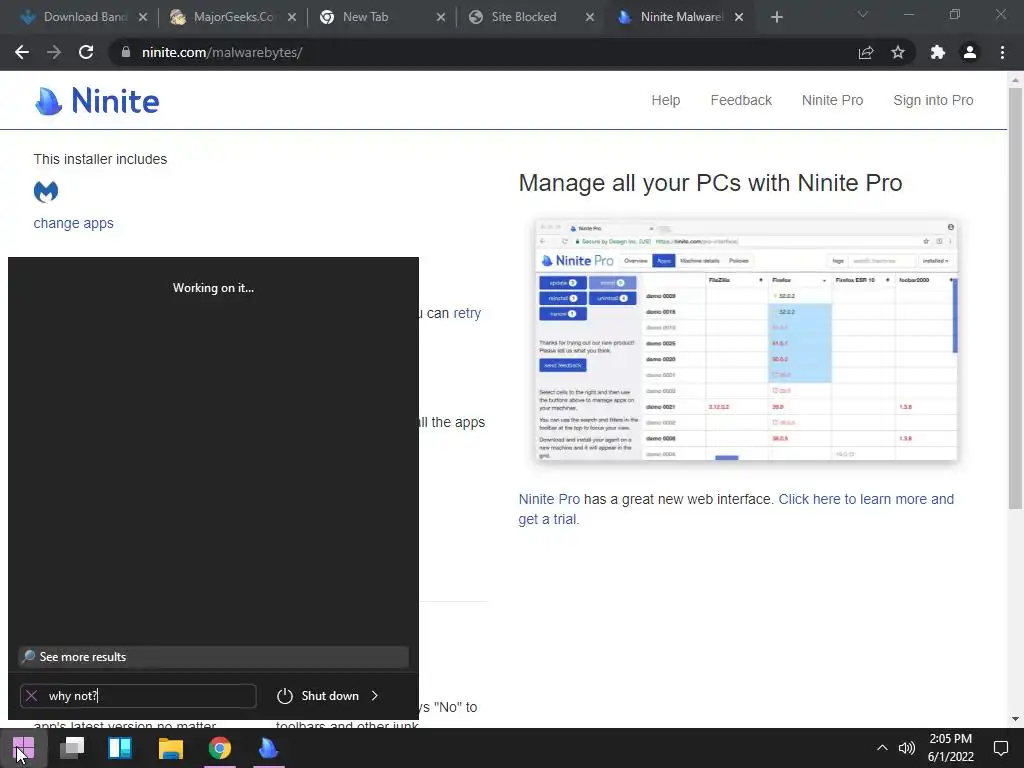Click the Windows Start button

(24, 748)
